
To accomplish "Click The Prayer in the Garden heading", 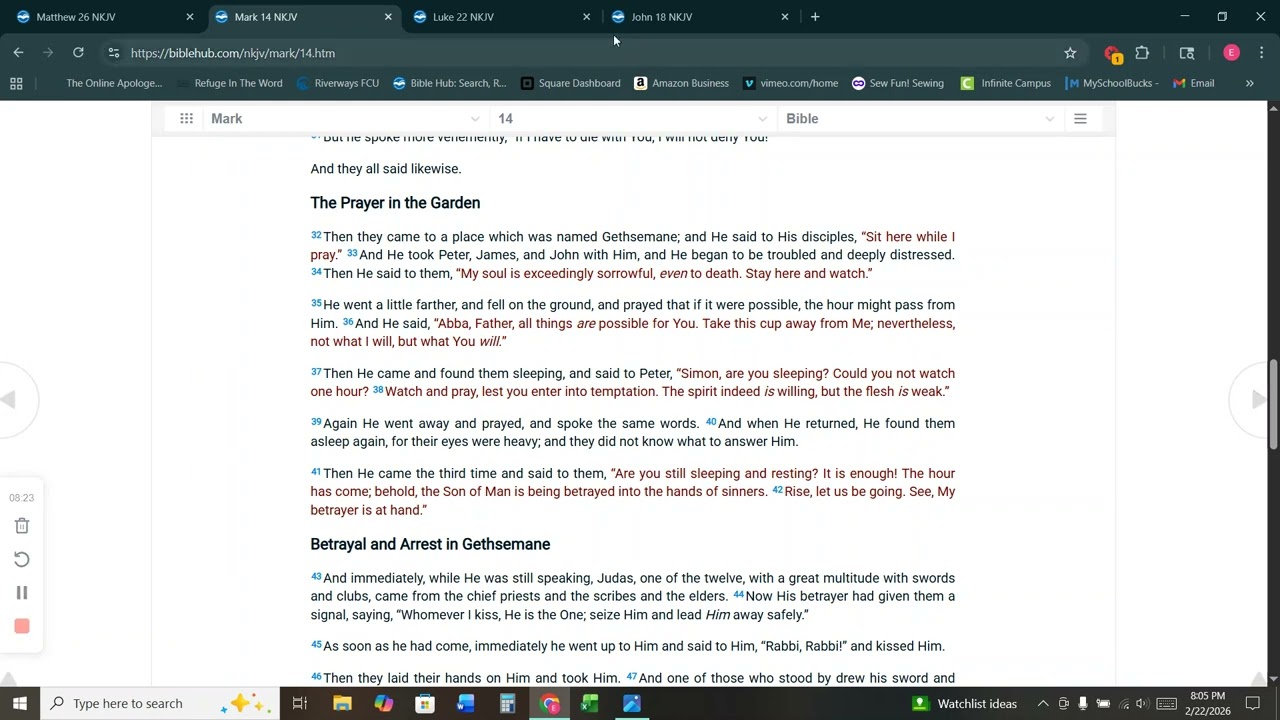I will point(395,203).
